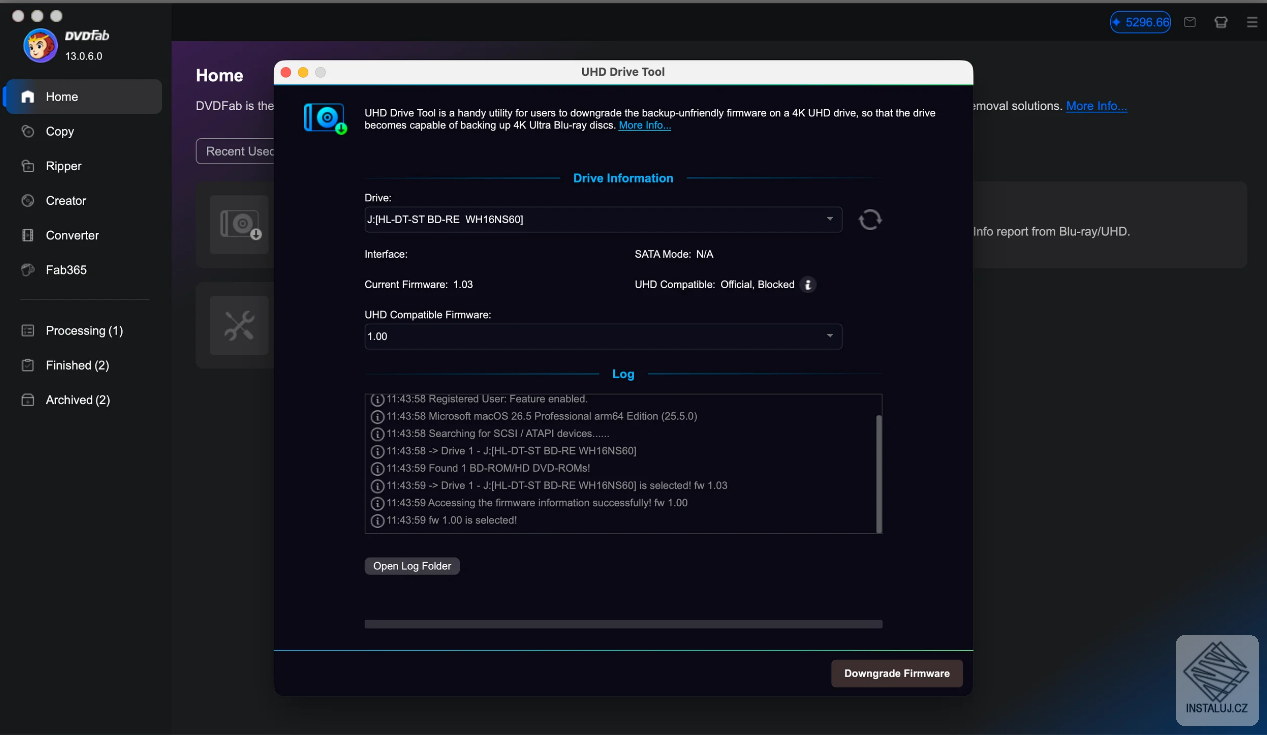Click 'UHD Compatible: Official, Blocked' text
Image resolution: width=1267 pixels, height=735 pixels.
pyautogui.click(x=714, y=285)
